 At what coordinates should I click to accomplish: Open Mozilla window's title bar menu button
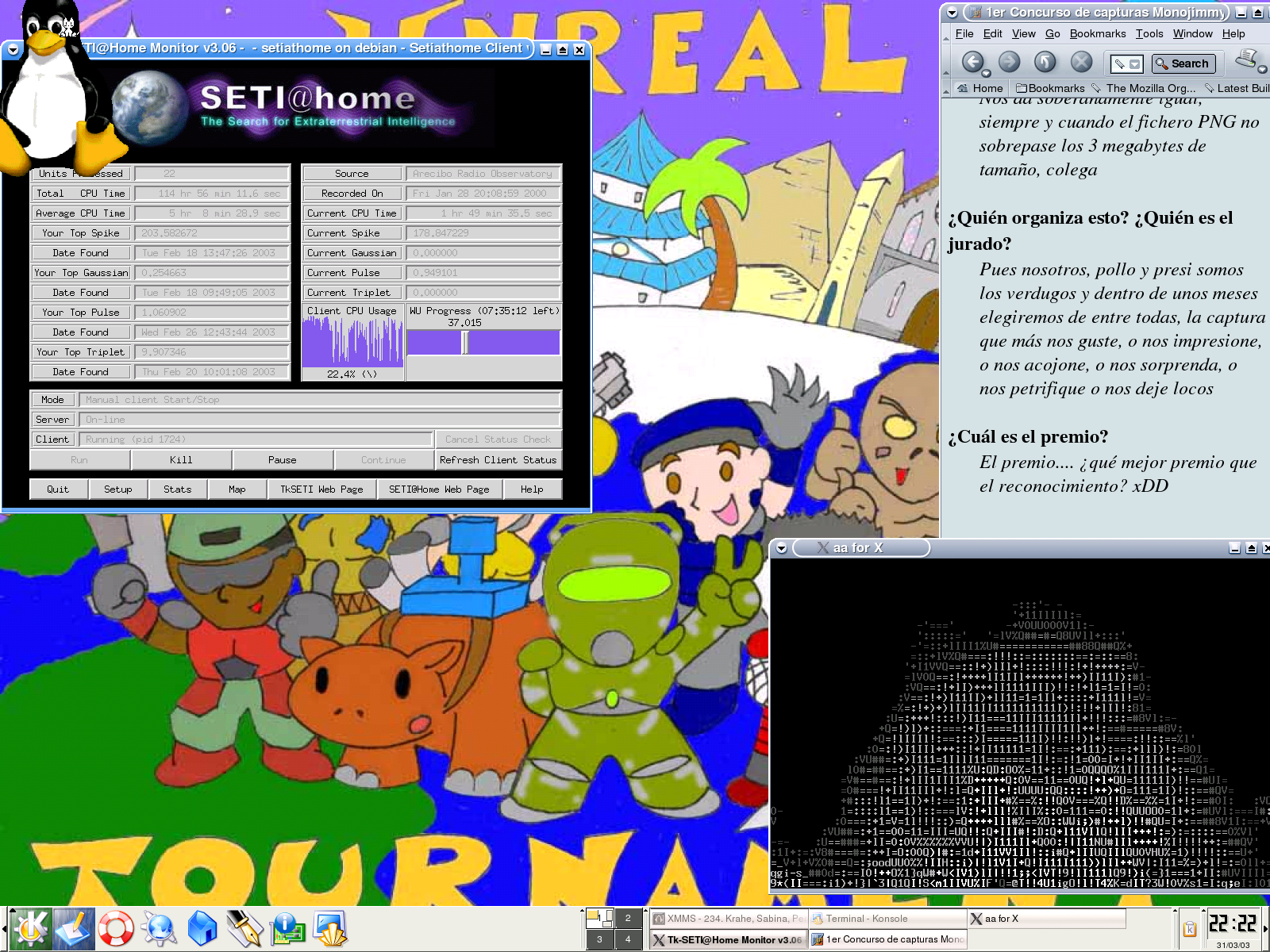click(952, 13)
